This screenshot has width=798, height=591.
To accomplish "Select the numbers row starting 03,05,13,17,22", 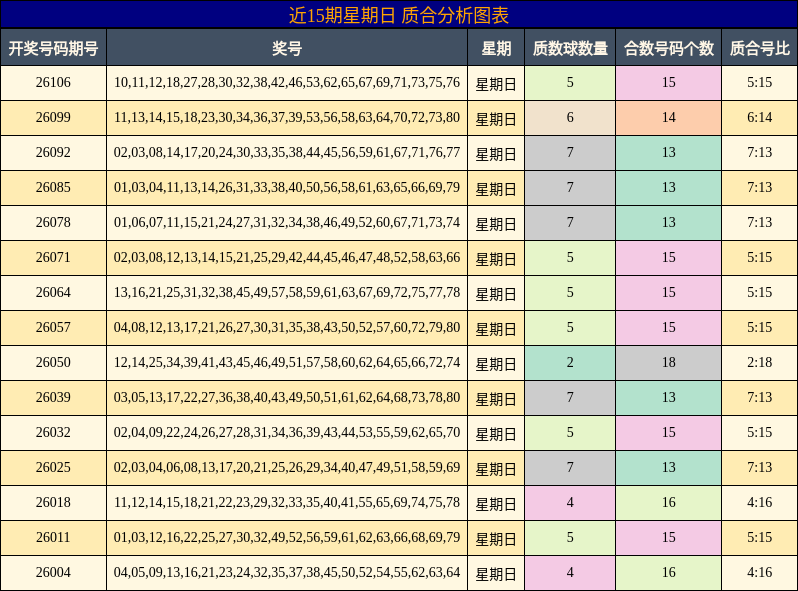I will (287, 398).
